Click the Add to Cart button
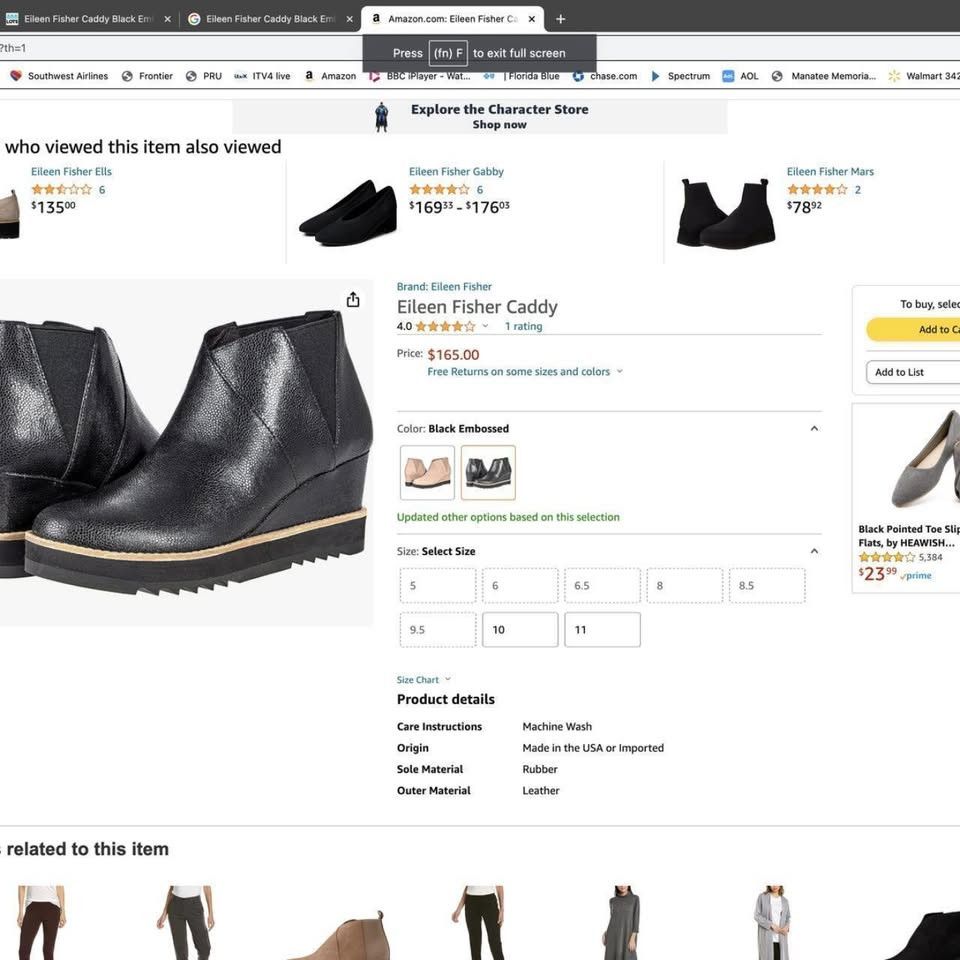 click(913, 329)
